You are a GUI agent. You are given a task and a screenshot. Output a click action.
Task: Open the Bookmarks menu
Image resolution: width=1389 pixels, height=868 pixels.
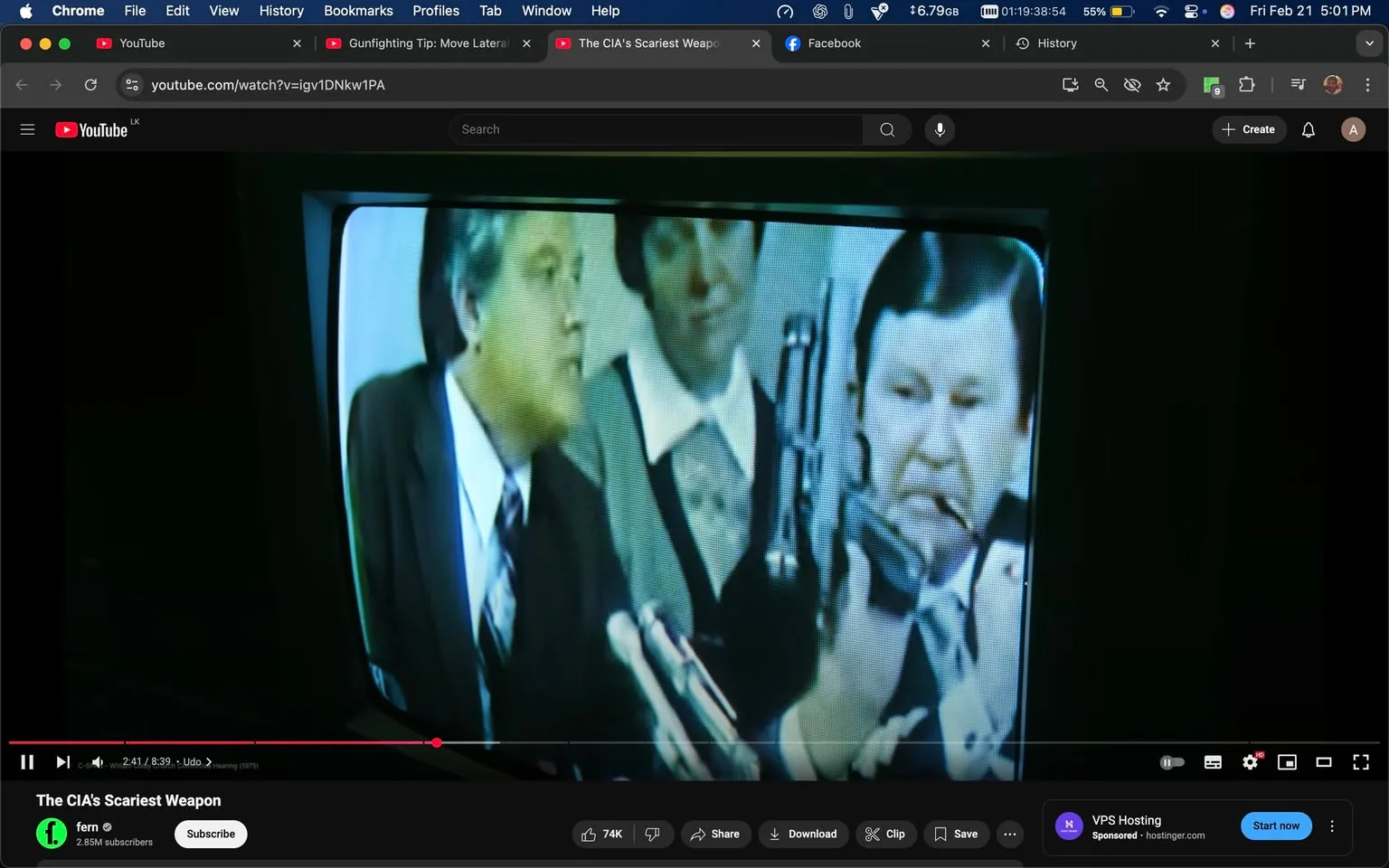click(x=358, y=11)
